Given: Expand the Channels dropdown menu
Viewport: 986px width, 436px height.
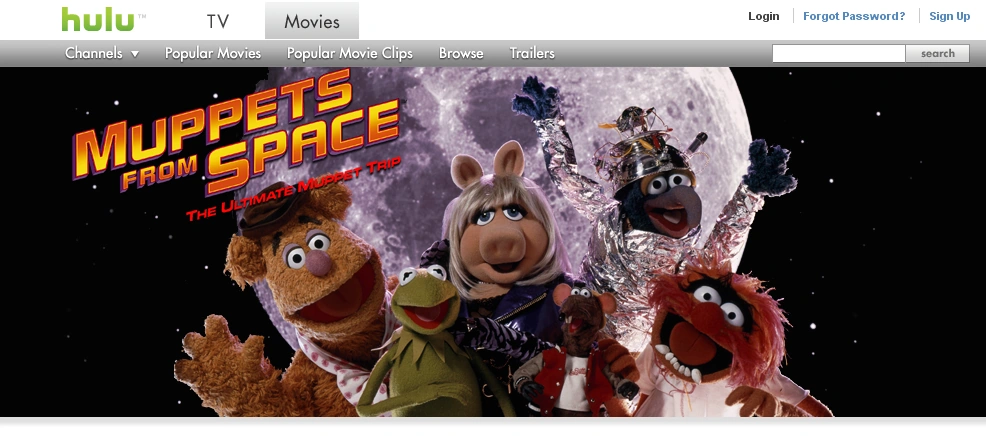Looking at the screenshot, I should click(x=102, y=53).
